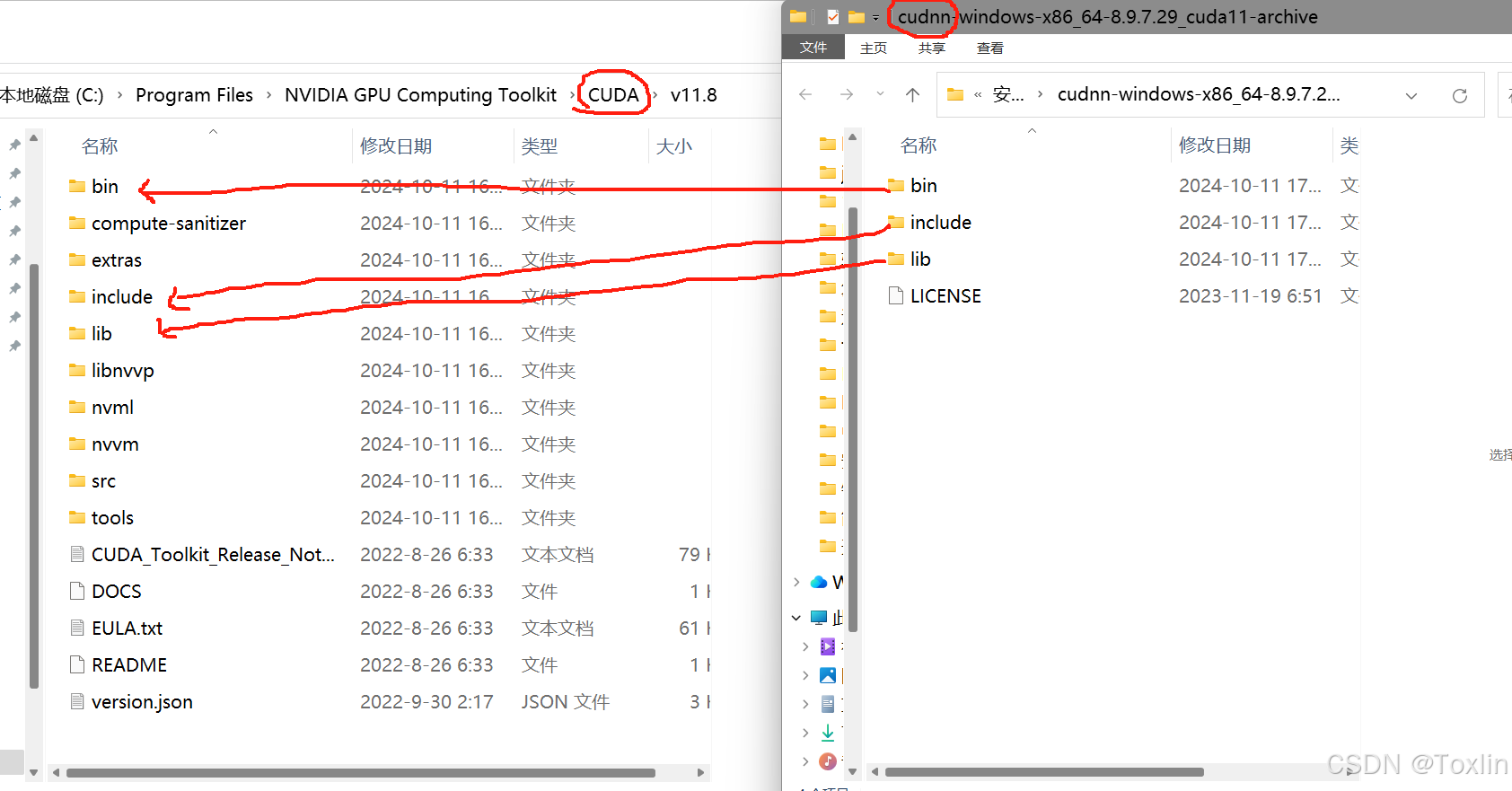The image size is (1512, 791).
Task: Click the CUDA breadcrumb segment
Action: [x=613, y=95]
